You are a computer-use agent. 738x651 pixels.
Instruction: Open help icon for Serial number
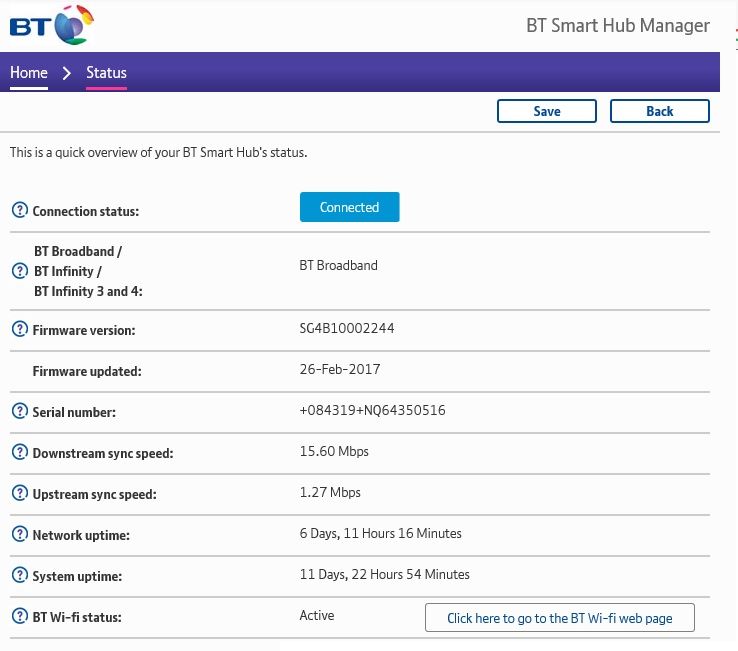pyautogui.click(x=20, y=411)
